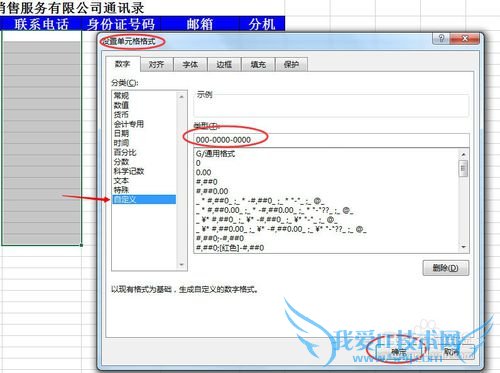Viewport: 500px width, 373px height.
Task: Open the 边框 tab
Action: pos(224,64)
